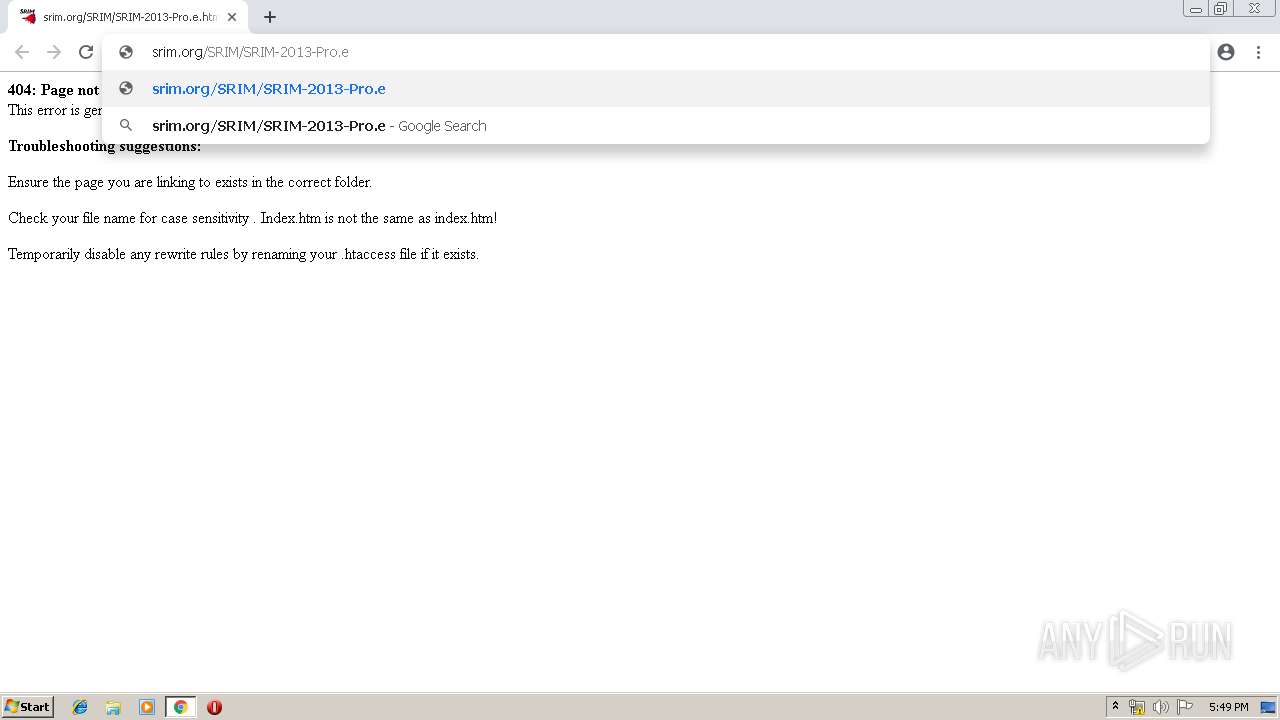Image resolution: width=1280 pixels, height=720 pixels.
Task: Minimize the Chrome window
Action: [1196, 8]
